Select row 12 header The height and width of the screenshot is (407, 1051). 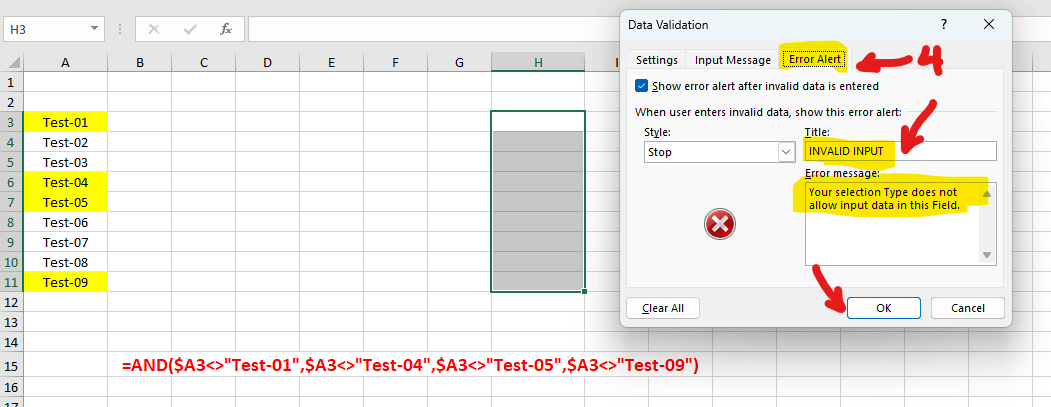click(x=11, y=302)
